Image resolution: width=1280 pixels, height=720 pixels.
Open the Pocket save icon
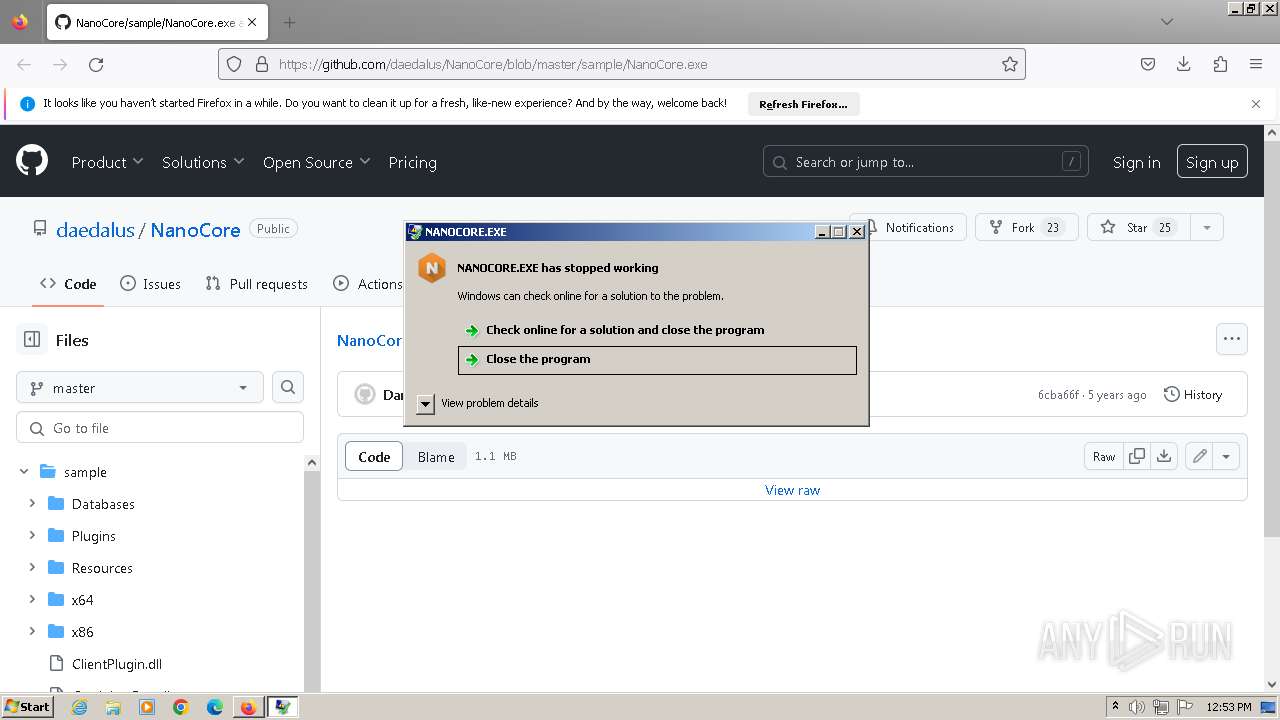1148,64
